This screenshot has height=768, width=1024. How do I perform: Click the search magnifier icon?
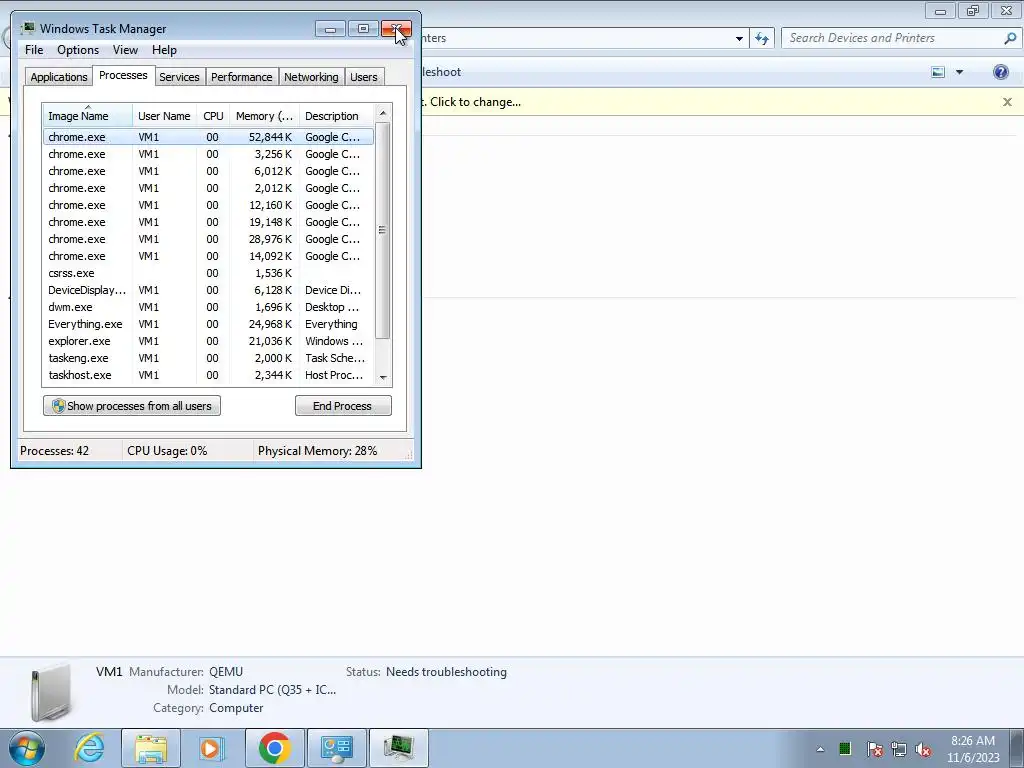pos(1010,38)
